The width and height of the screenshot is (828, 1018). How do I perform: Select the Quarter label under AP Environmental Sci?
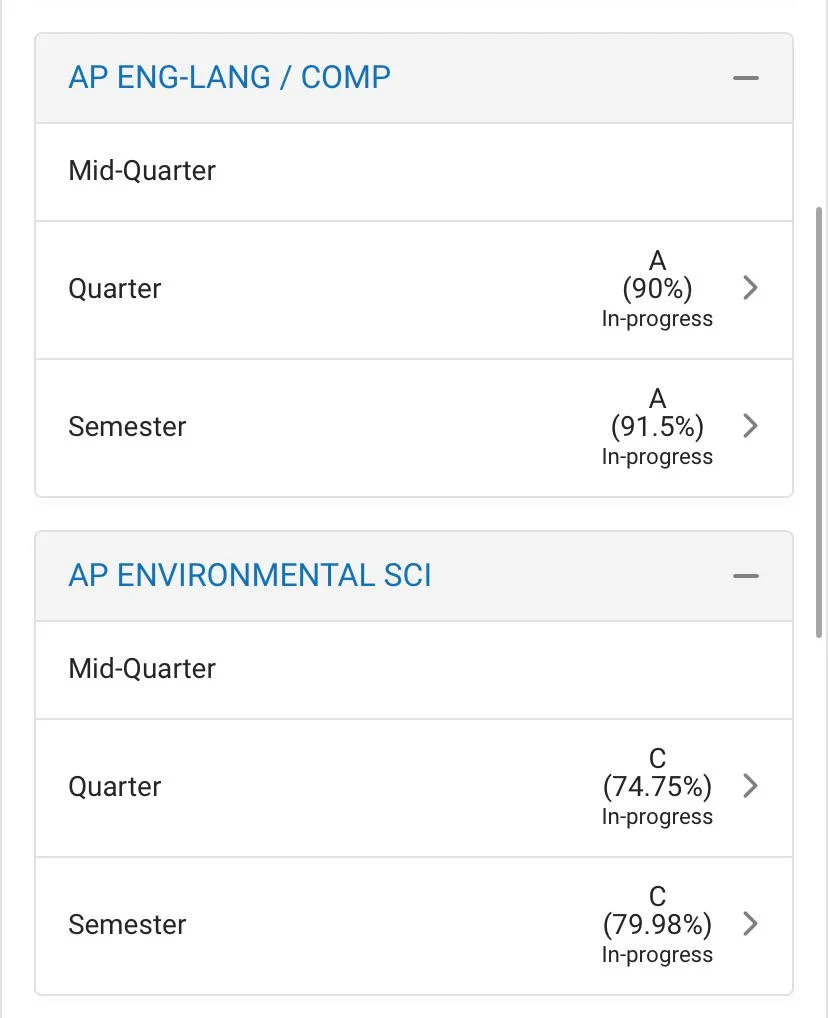tap(115, 787)
